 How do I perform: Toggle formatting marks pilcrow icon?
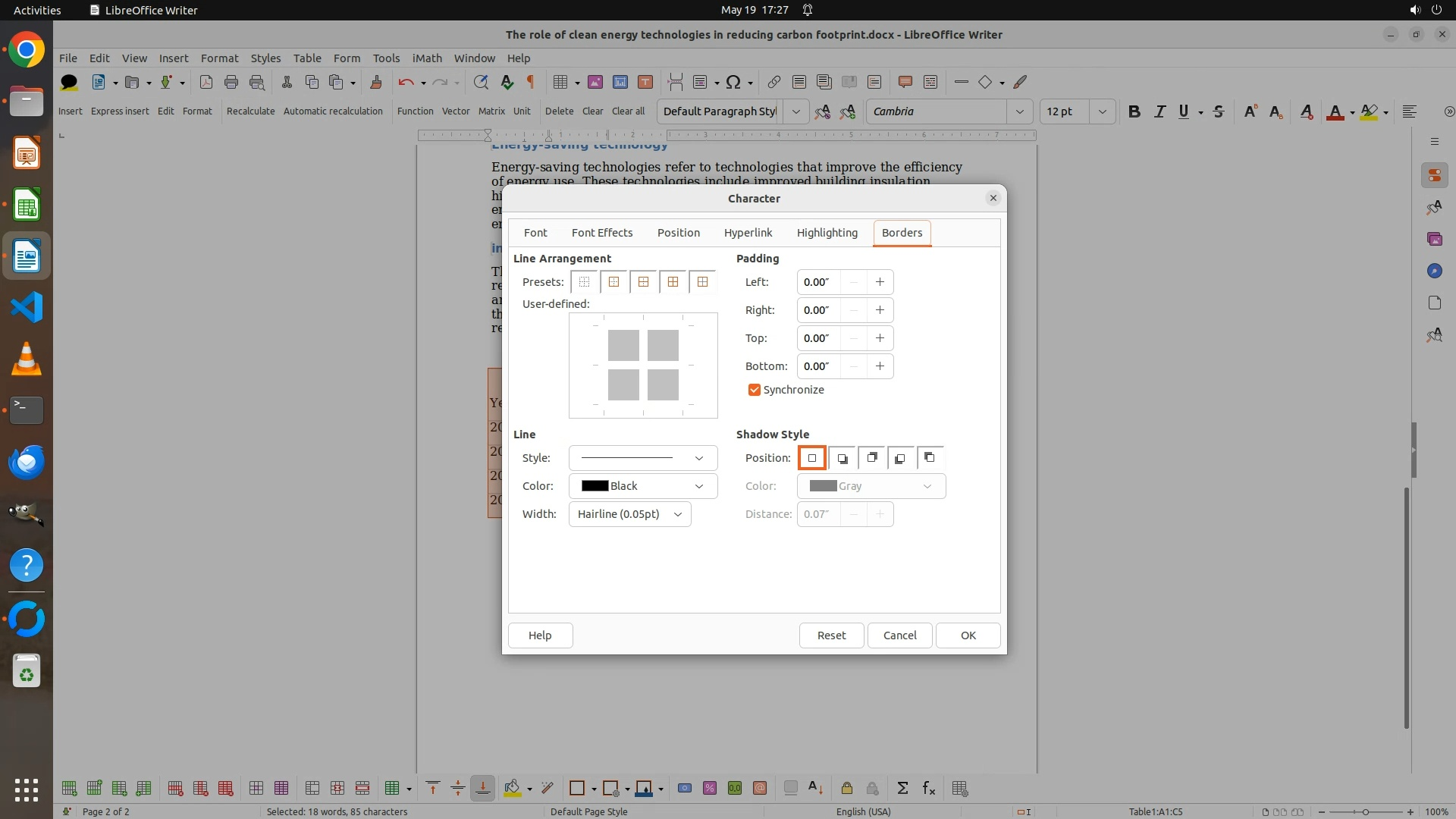531,82
